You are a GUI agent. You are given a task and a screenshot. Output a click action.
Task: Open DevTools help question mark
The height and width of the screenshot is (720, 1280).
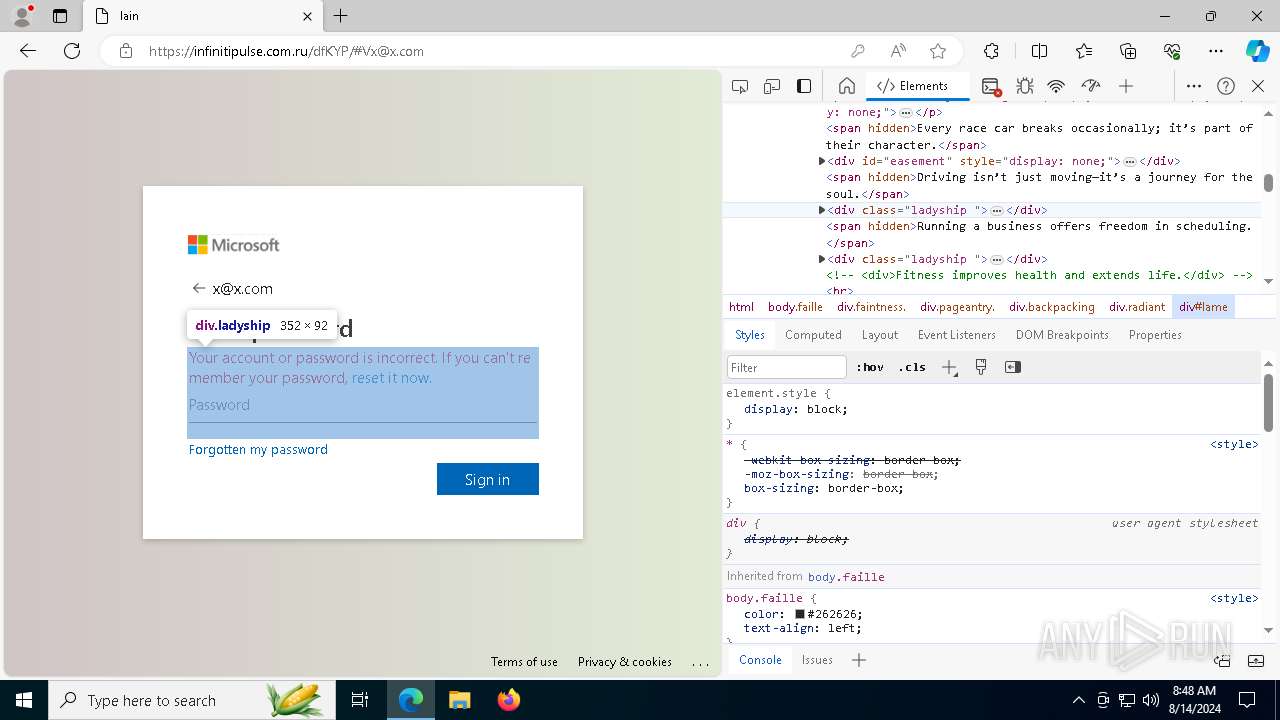point(1226,86)
